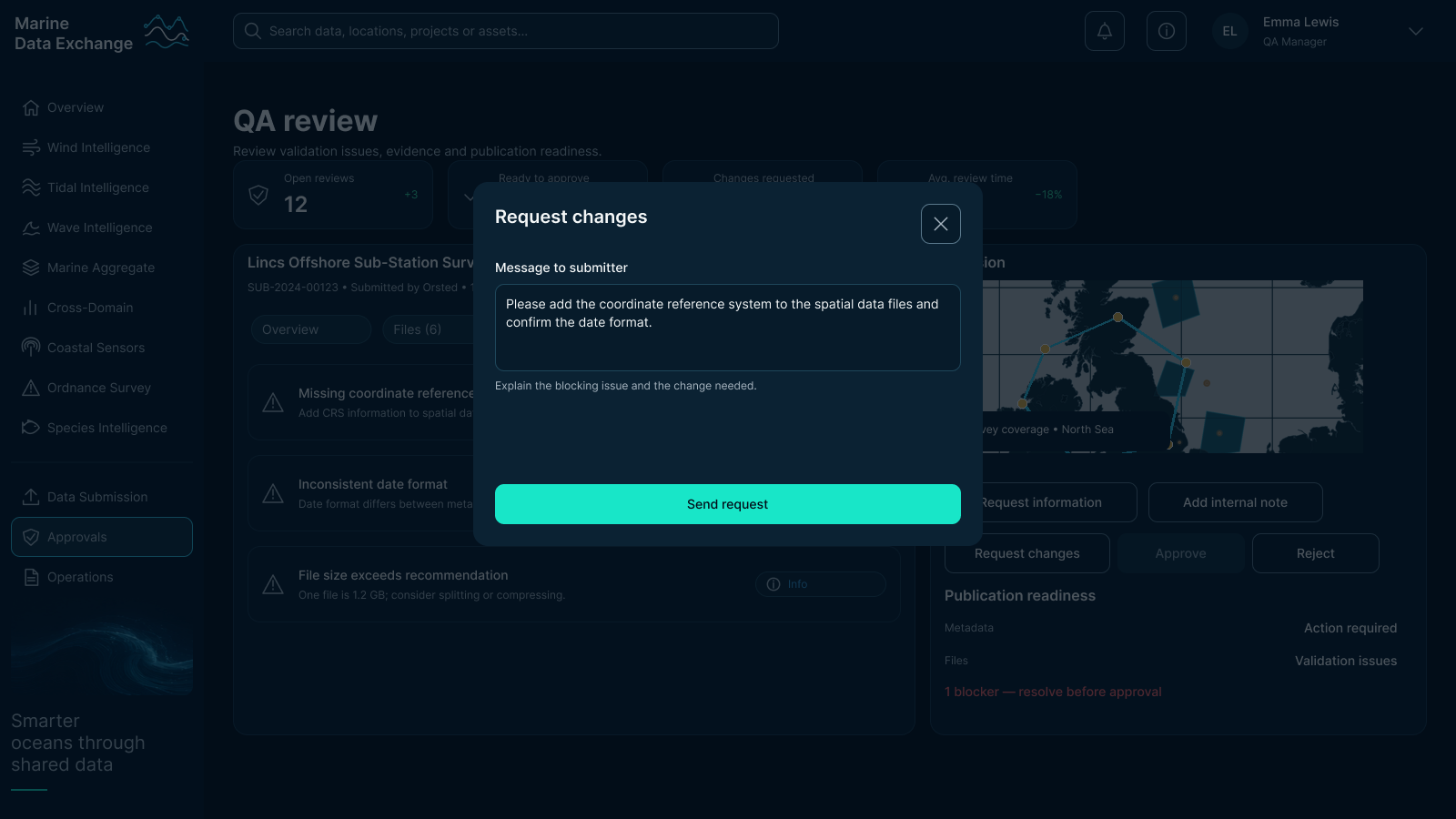Click Send request button
The height and width of the screenshot is (819, 1456).
pyautogui.click(x=728, y=504)
